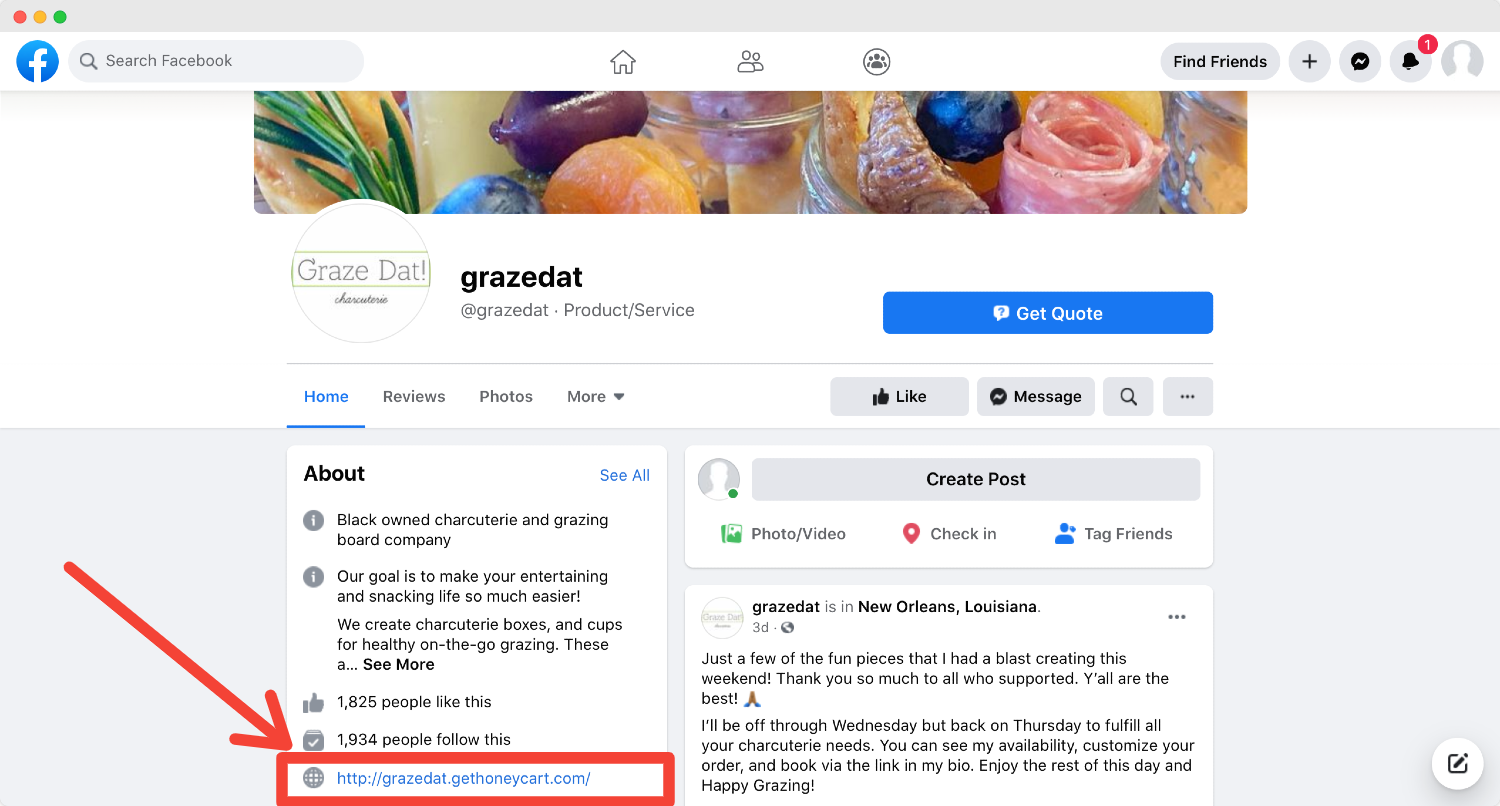Image resolution: width=1500 pixels, height=806 pixels.
Task: Open the notifications bell
Action: pyautogui.click(x=1410, y=61)
